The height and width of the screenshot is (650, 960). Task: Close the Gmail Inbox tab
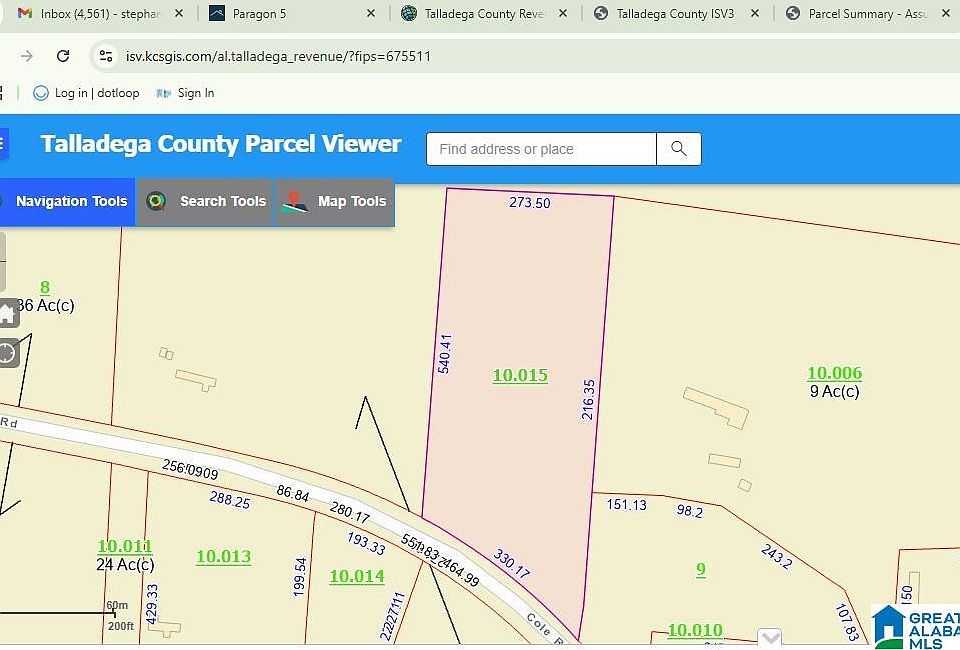[x=179, y=14]
